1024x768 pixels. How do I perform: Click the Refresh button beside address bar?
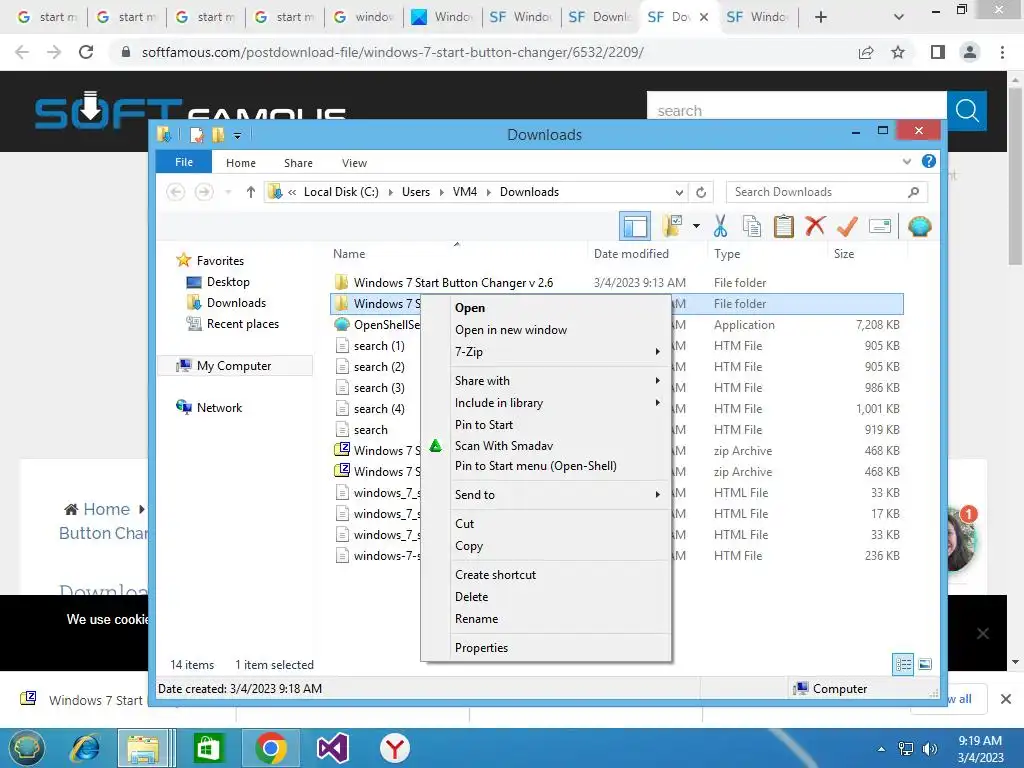pos(701,192)
